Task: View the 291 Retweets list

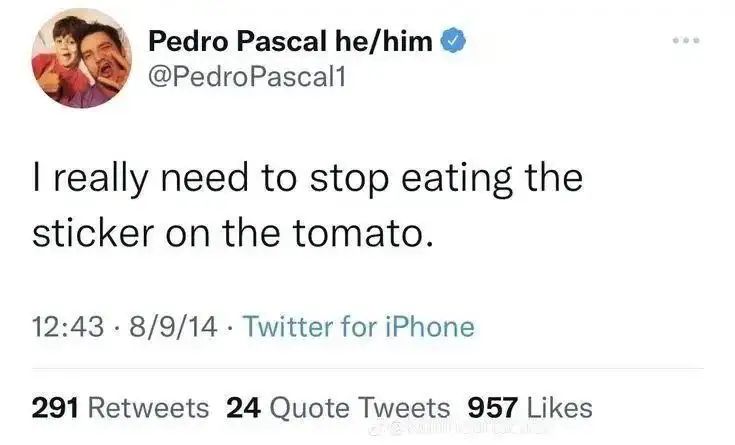Action: tap(120, 408)
